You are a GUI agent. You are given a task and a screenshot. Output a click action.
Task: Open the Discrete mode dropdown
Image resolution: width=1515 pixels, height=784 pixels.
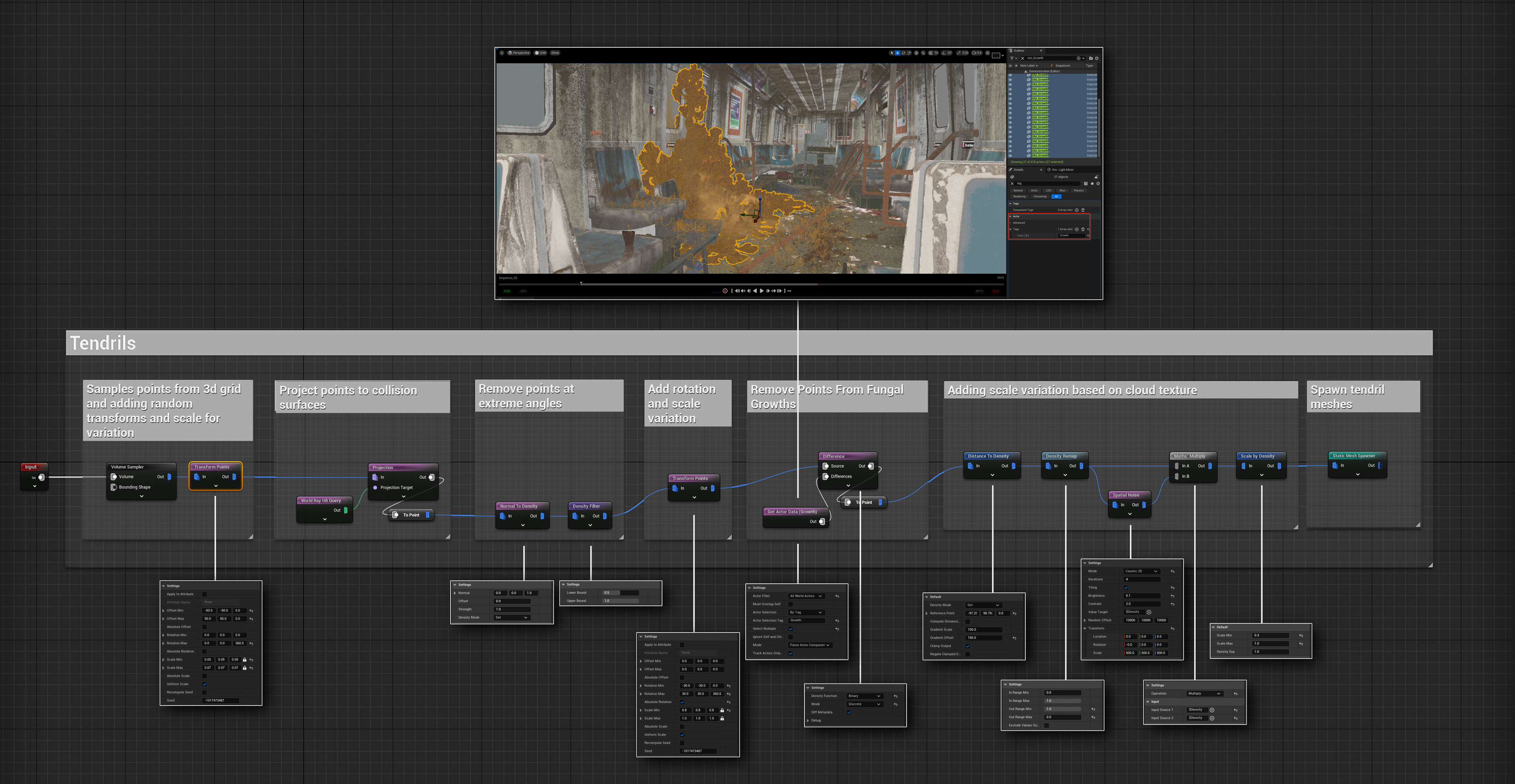[865, 704]
